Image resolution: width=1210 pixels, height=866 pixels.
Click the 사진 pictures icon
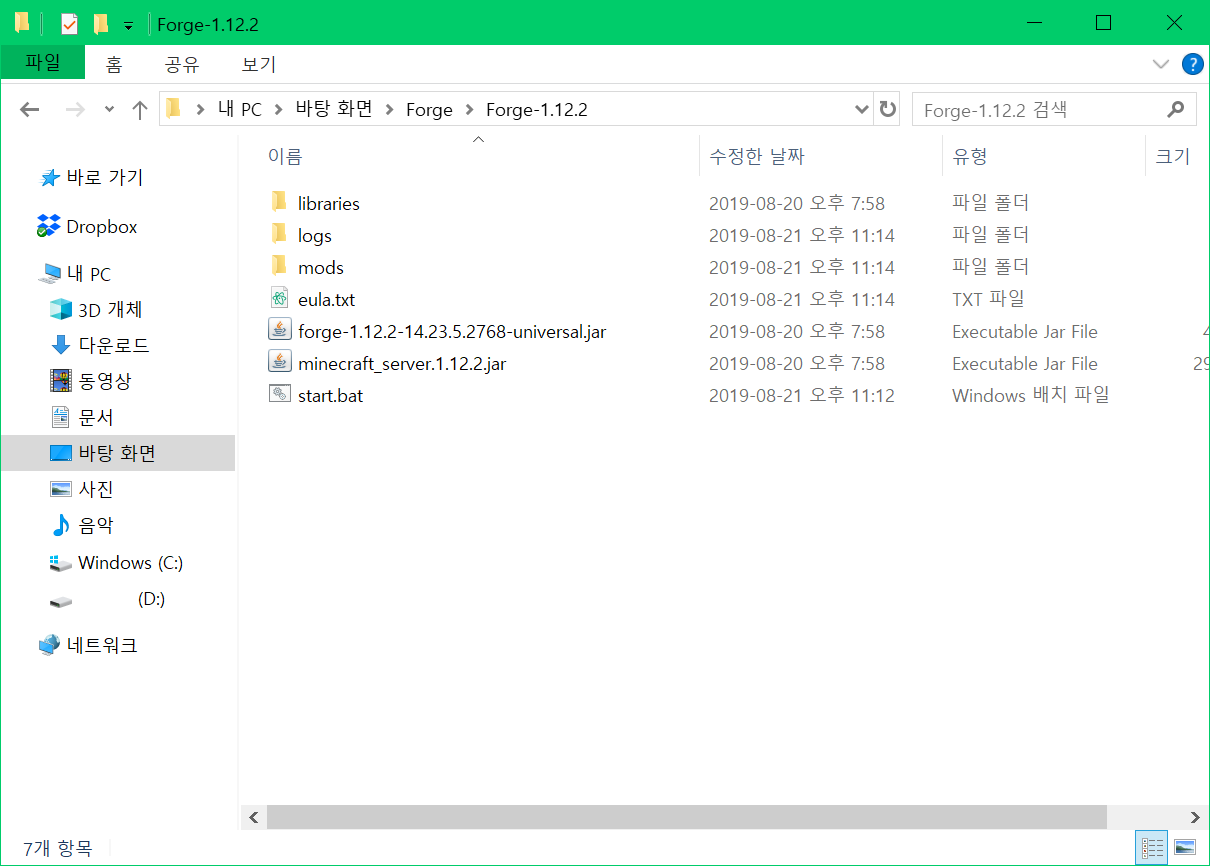pyautogui.click(x=61, y=489)
